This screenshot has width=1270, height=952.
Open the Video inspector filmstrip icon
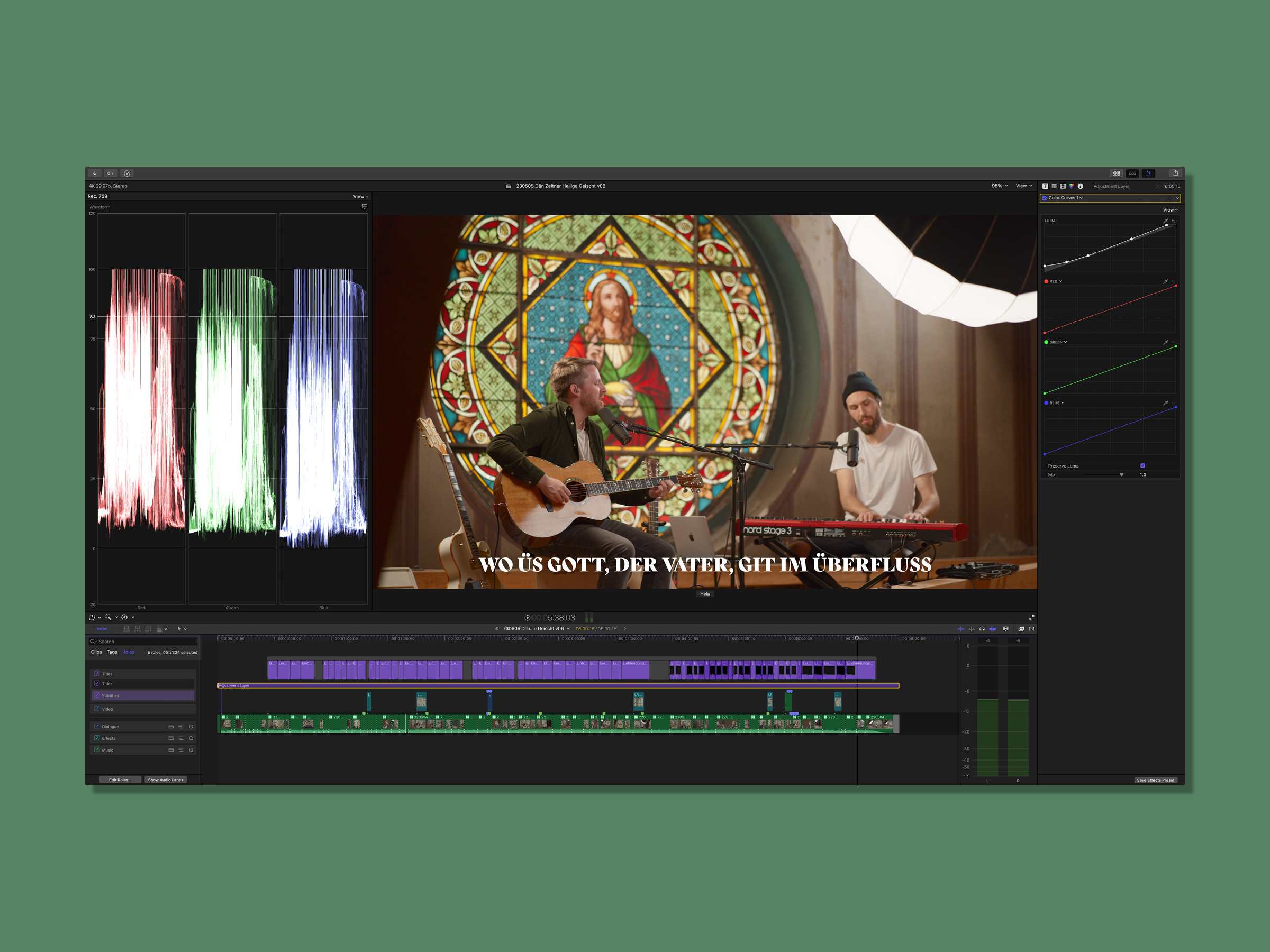(x=1063, y=186)
